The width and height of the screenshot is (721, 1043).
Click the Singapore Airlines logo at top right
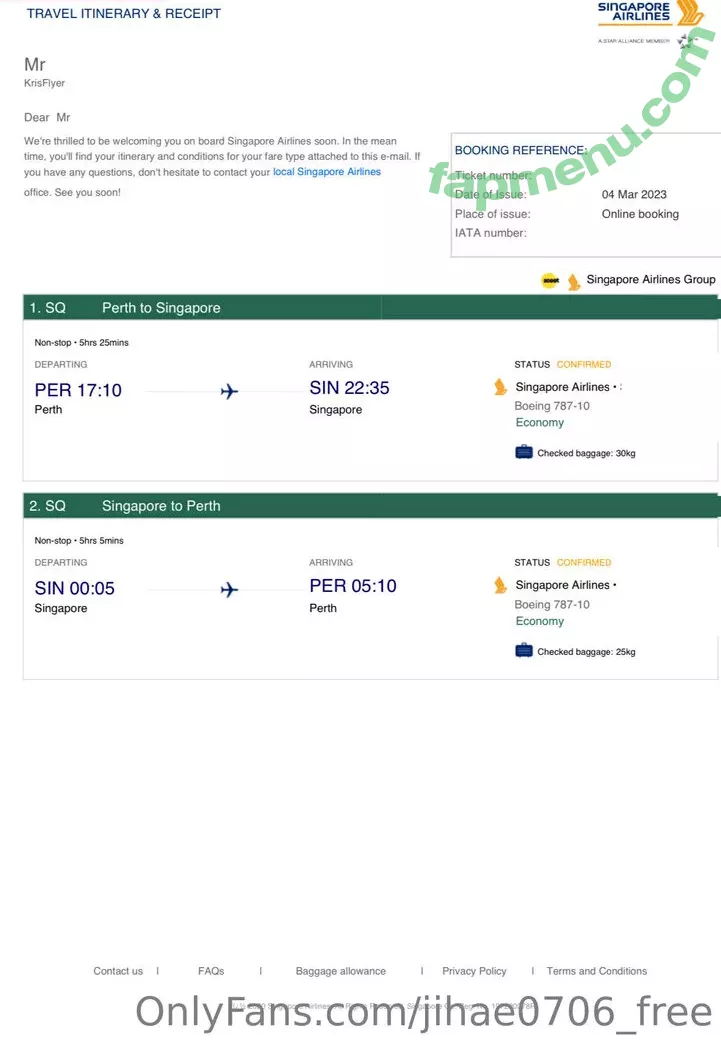(x=650, y=13)
